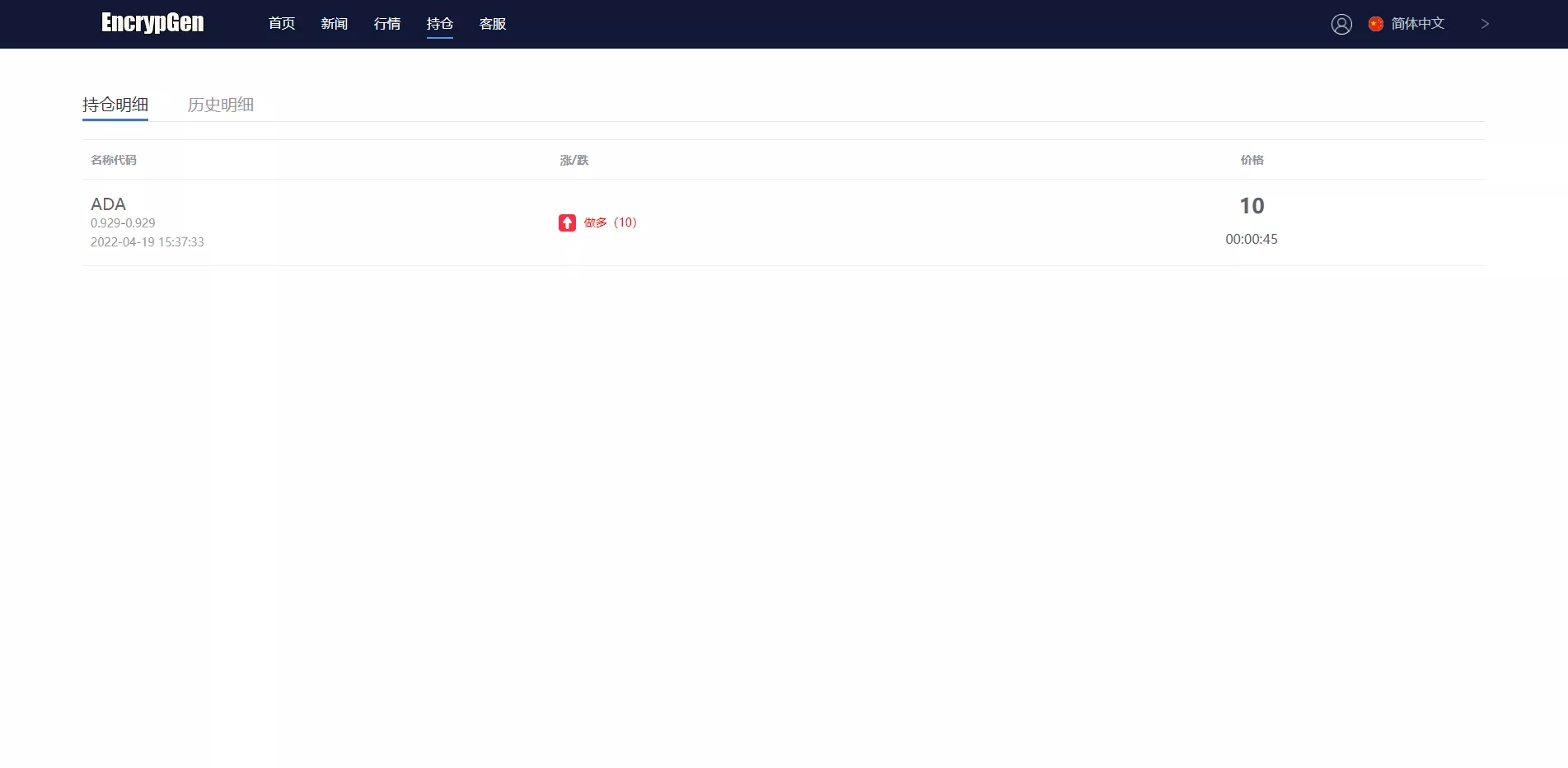Click the ADA asset name
Screen dimensions: 1568x768
tap(108, 204)
